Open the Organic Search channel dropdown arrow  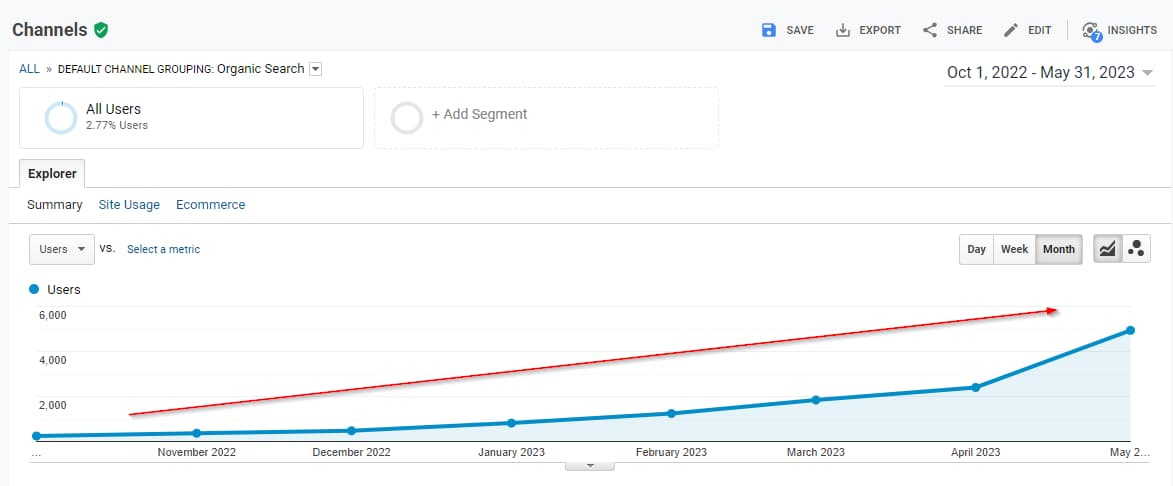click(316, 69)
